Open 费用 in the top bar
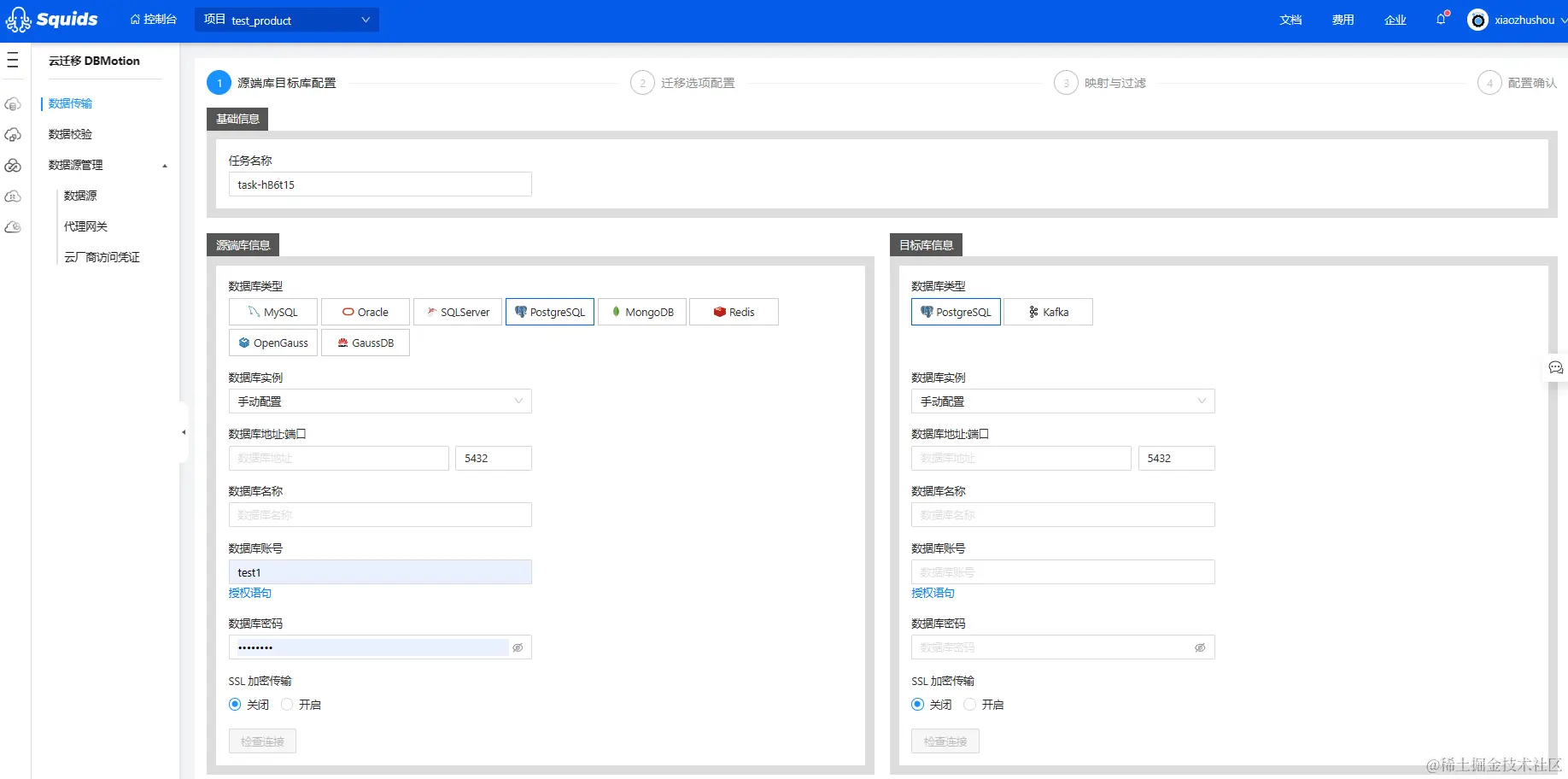This screenshot has height=779, width=1568. point(1343,20)
